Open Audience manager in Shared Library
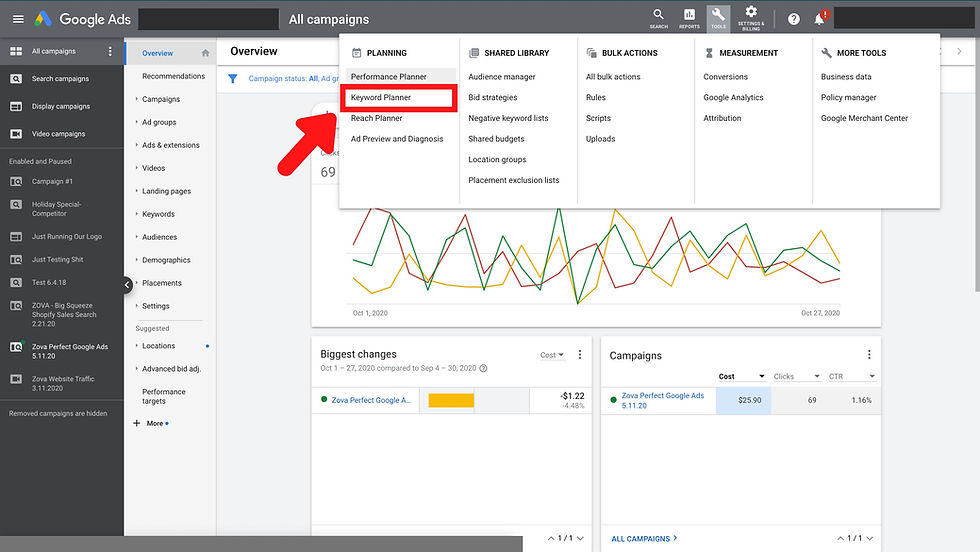Image resolution: width=980 pixels, height=552 pixels. [502, 77]
